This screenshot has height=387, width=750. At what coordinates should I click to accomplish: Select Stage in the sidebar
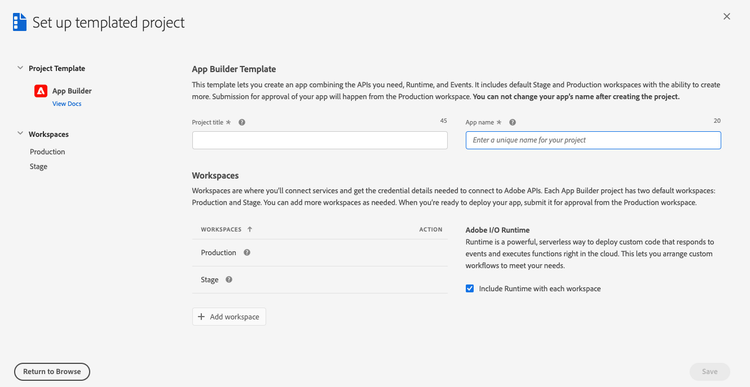click(x=38, y=166)
